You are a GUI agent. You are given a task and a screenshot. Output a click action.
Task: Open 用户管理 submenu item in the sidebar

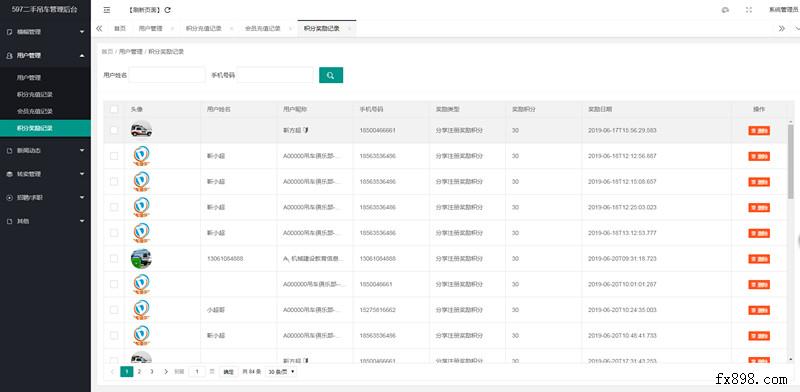pos(45,78)
